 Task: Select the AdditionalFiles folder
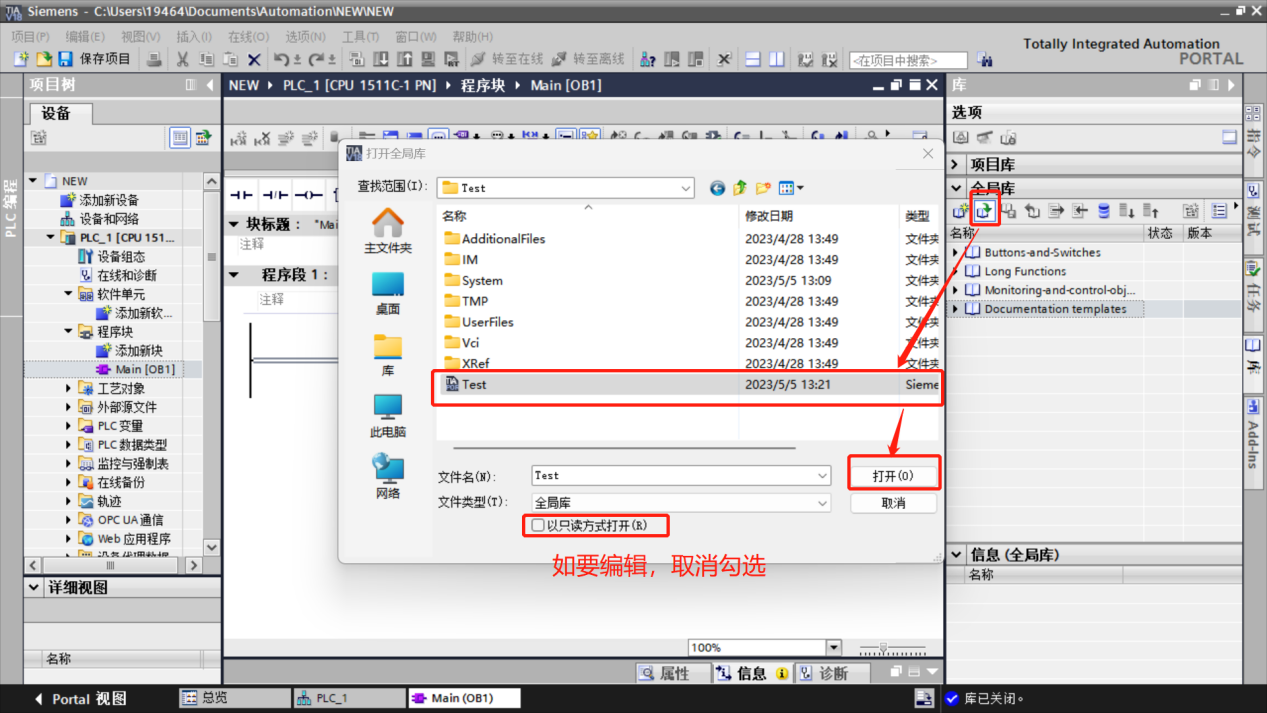[503, 239]
